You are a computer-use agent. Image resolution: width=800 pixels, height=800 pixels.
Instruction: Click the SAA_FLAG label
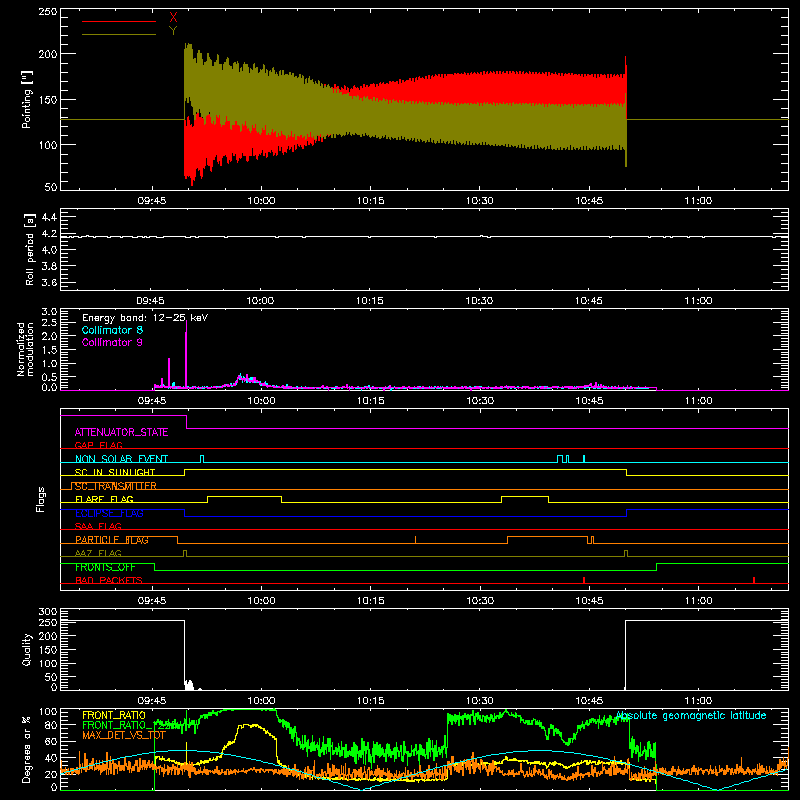pos(98,526)
